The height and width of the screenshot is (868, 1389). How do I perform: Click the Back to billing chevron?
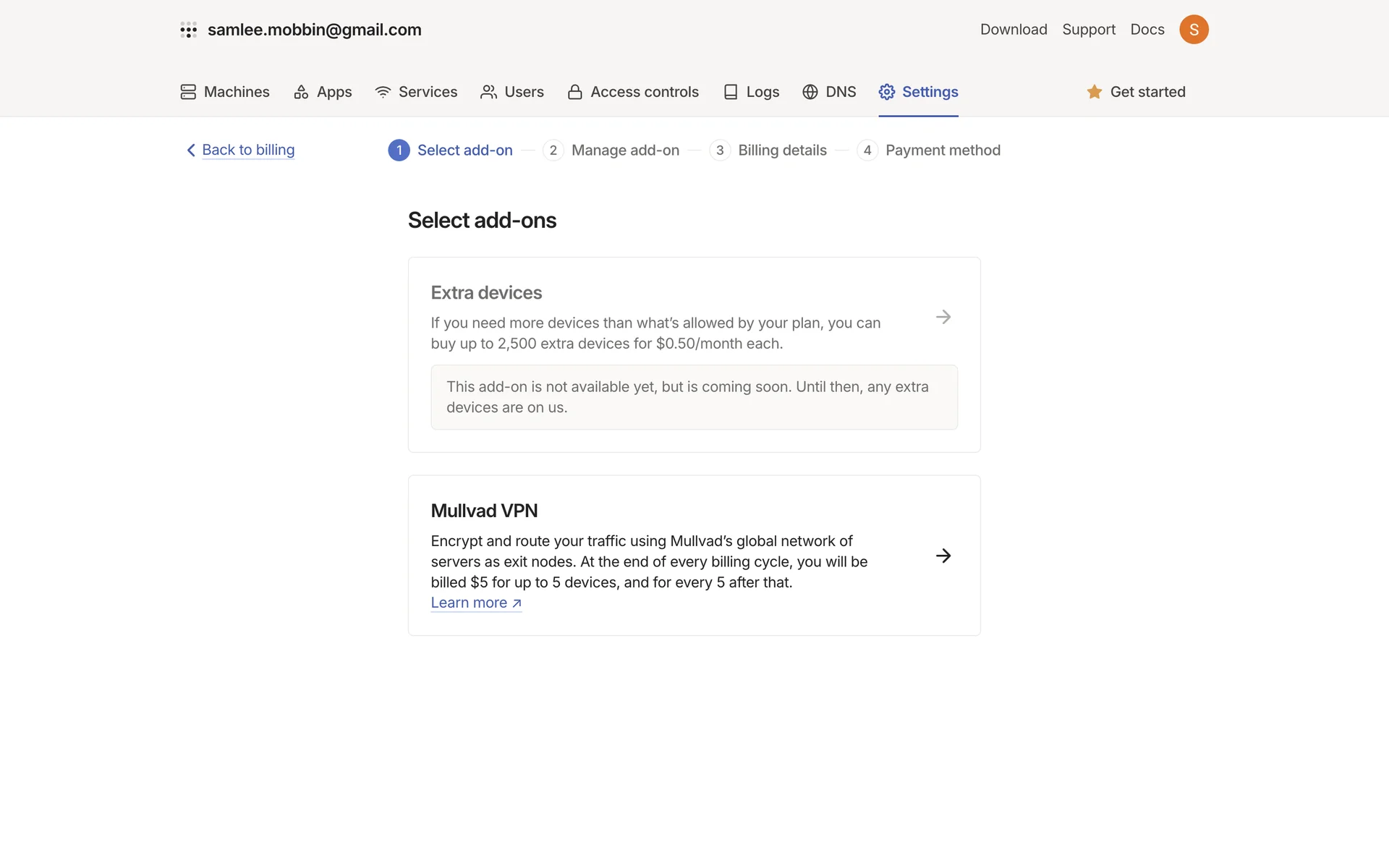pos(191,150)
